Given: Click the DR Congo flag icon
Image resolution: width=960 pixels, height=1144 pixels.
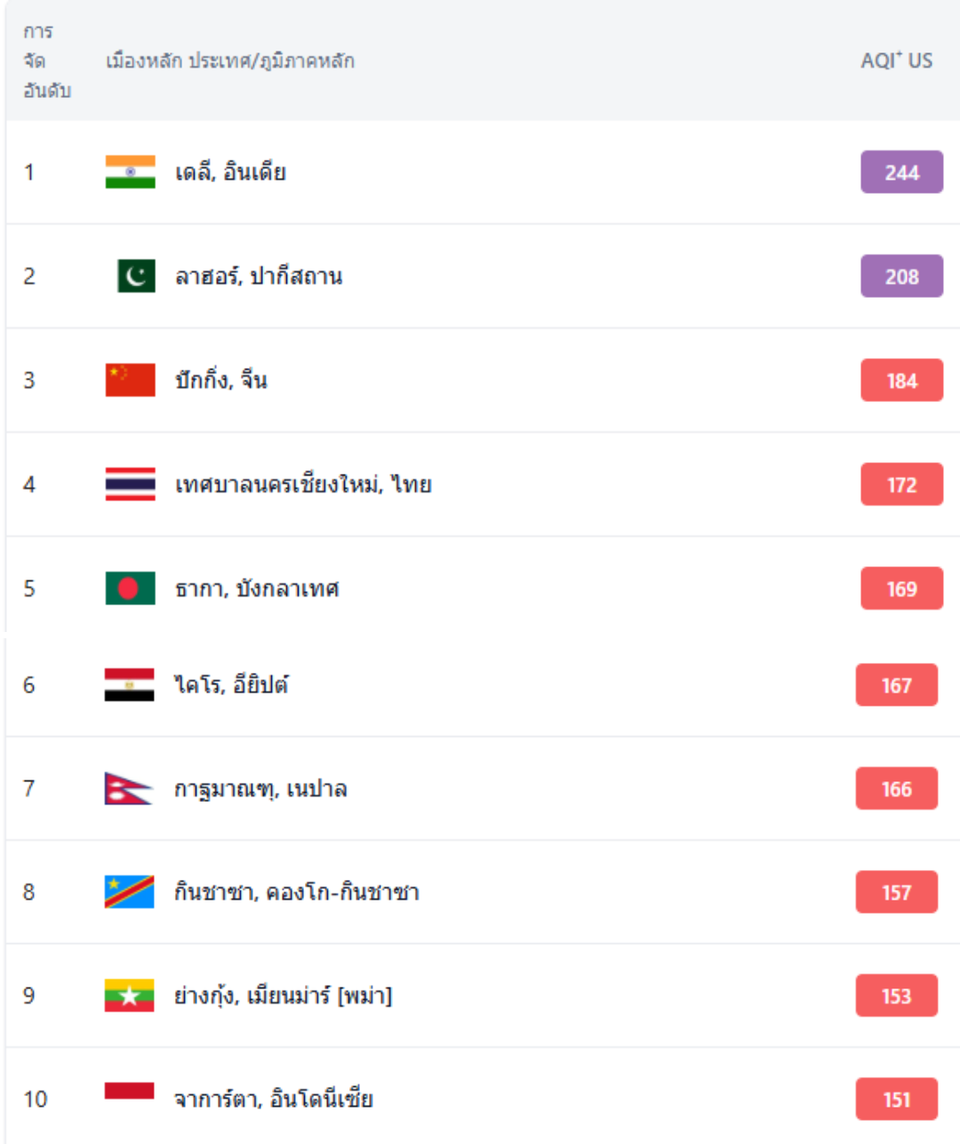Looking at the screenshot, I should [129, 892].
